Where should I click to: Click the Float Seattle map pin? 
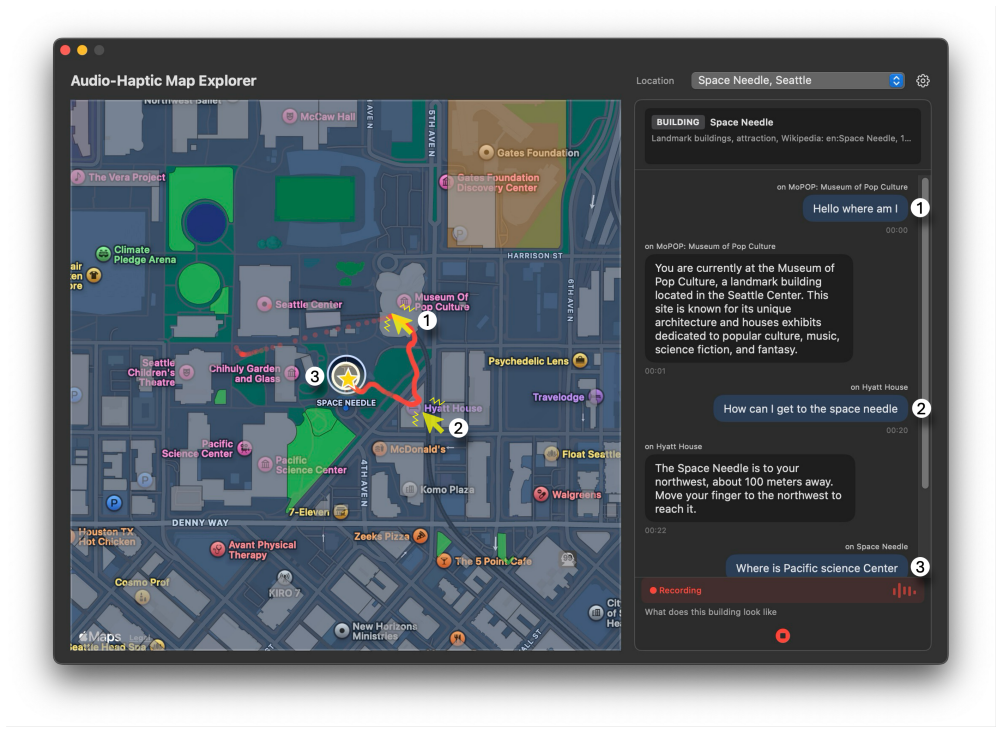click(x=551, y=454)
